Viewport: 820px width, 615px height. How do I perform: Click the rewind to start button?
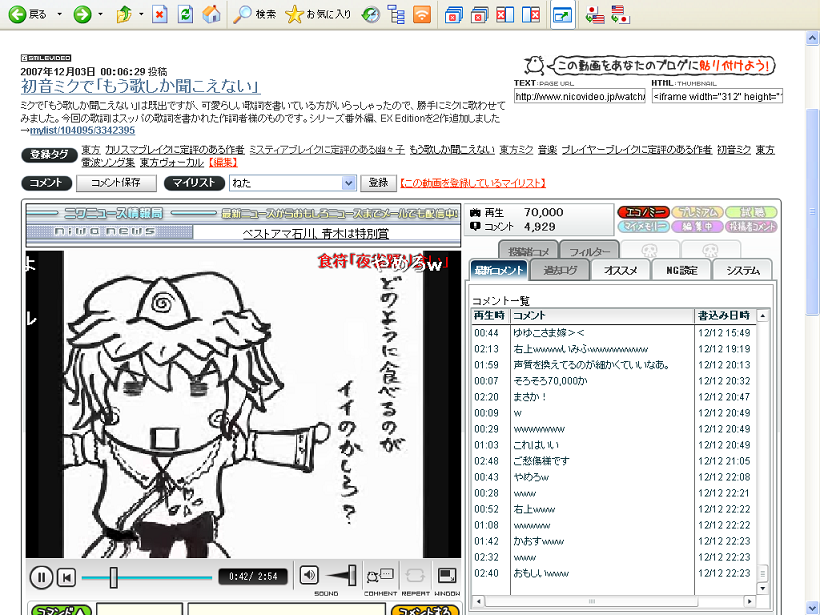pyautogui.click(x=66, y=577)
